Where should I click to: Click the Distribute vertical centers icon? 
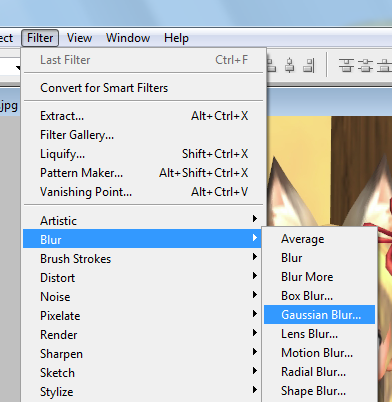366,65
